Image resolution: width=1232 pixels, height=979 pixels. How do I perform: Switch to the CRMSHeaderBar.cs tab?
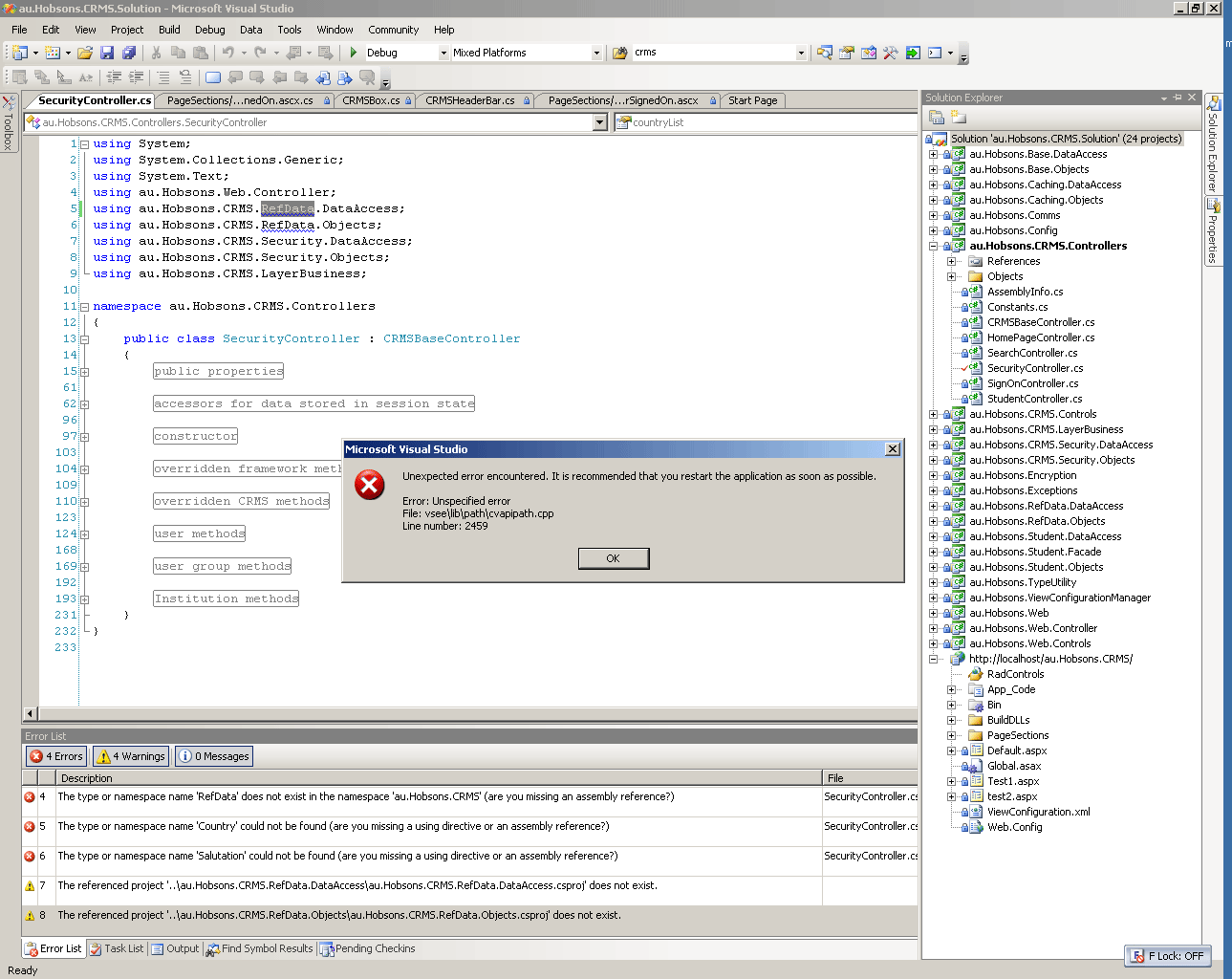pos(477,100)
